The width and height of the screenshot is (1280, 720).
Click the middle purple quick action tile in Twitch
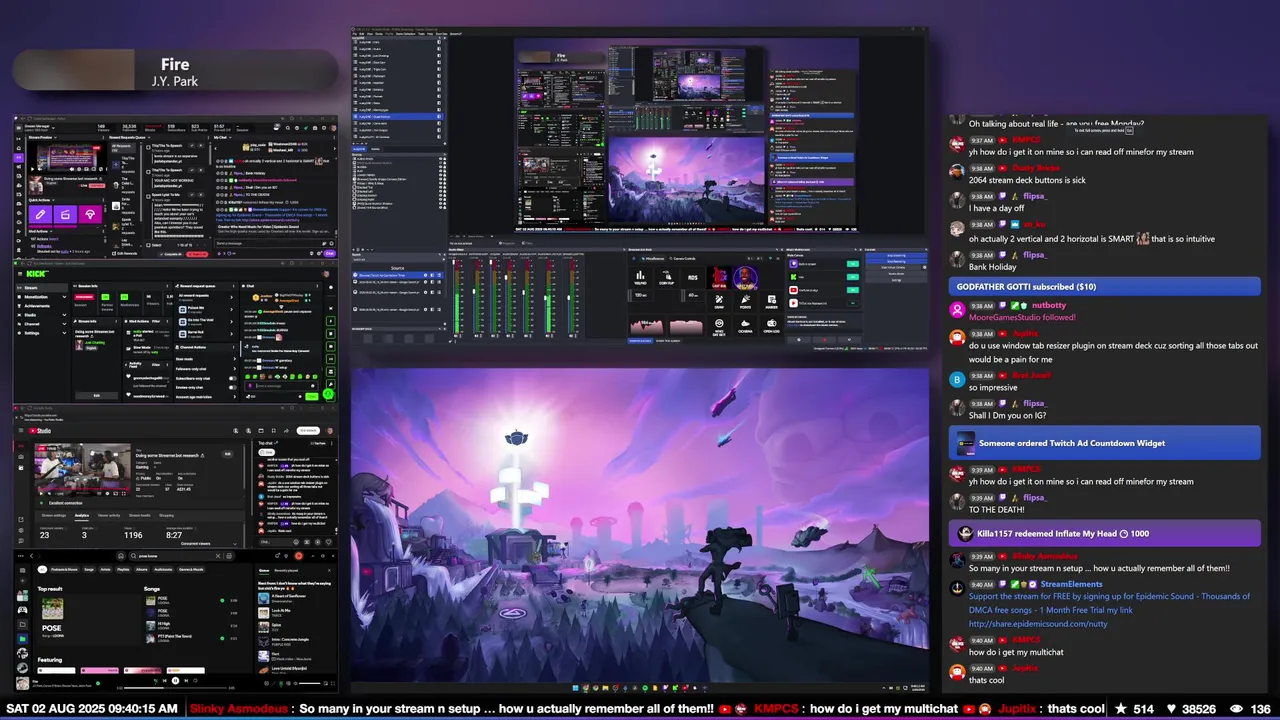tap(65, 214)
